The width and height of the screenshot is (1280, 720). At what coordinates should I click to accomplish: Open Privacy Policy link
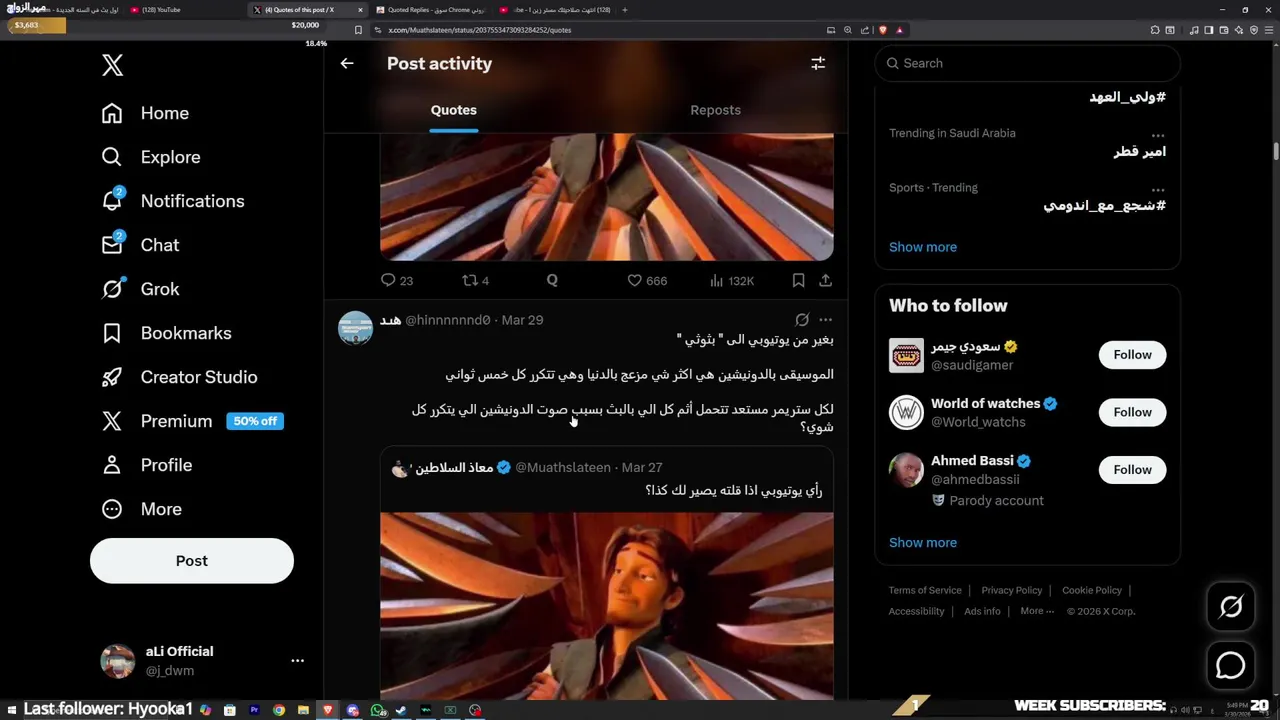1011,590
